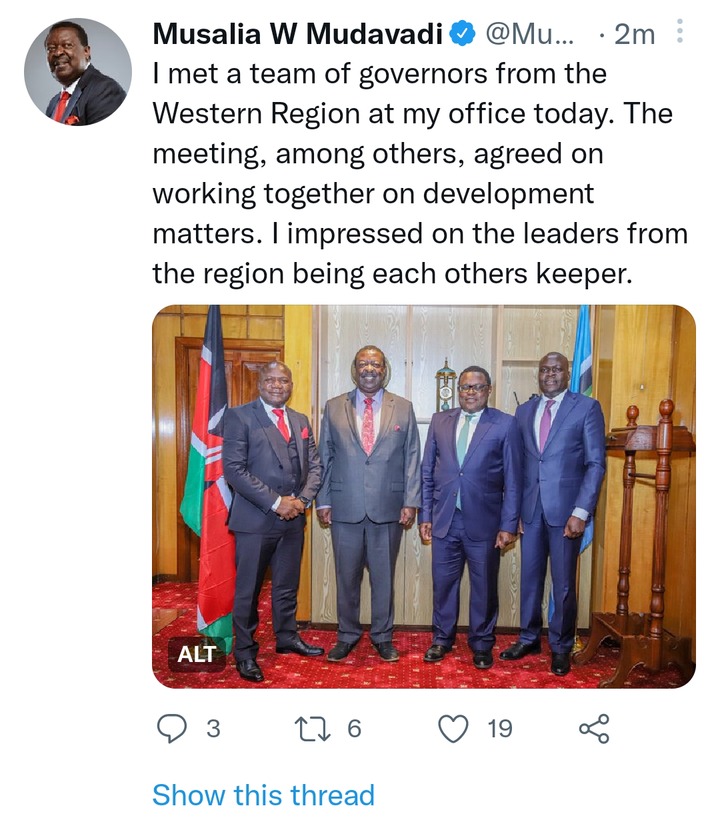Viewport: 720px width, 834px height.
Task: Click the truncated @Mu... handle
Action: (x=529, y=35)
